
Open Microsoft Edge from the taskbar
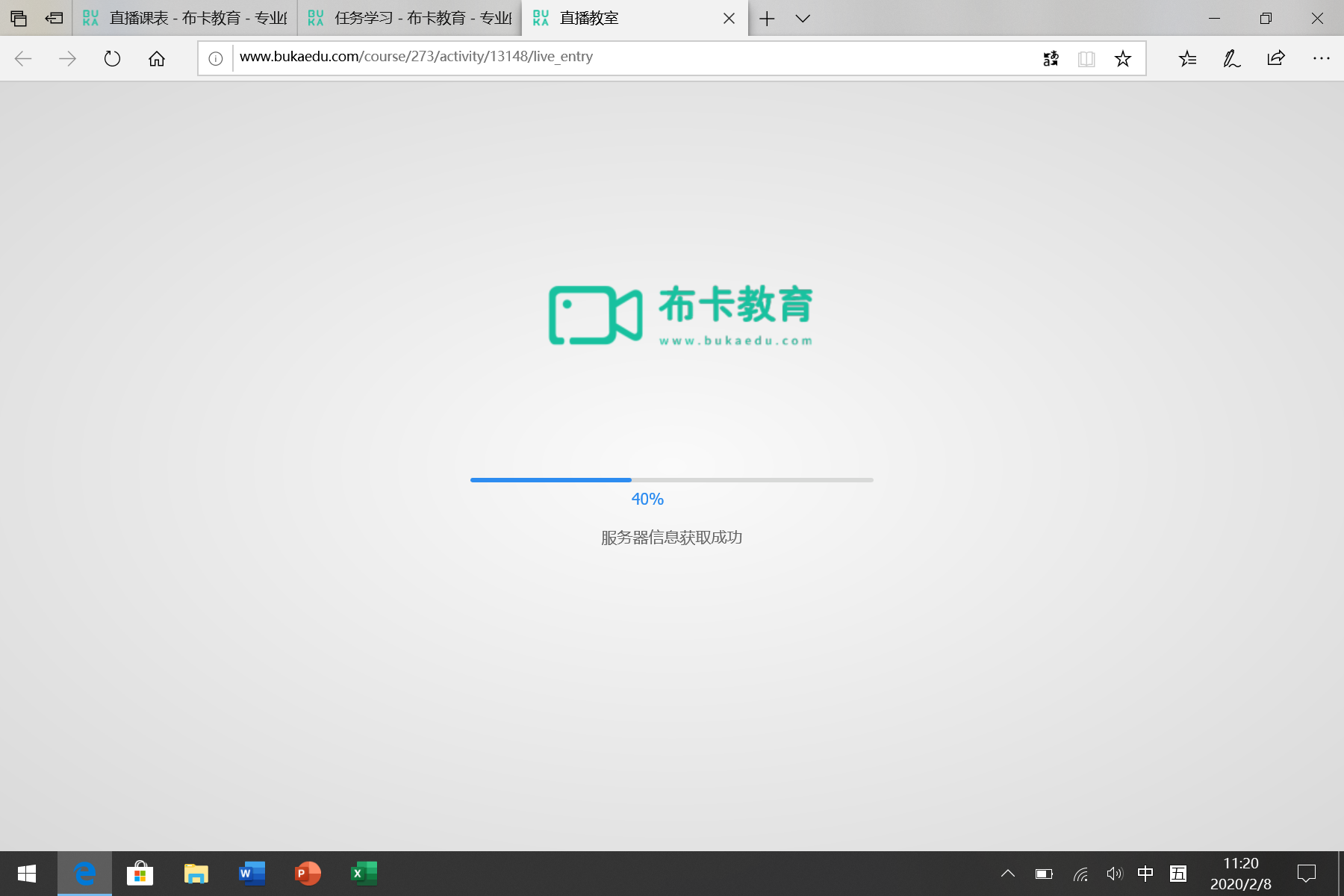click(84, 874)
